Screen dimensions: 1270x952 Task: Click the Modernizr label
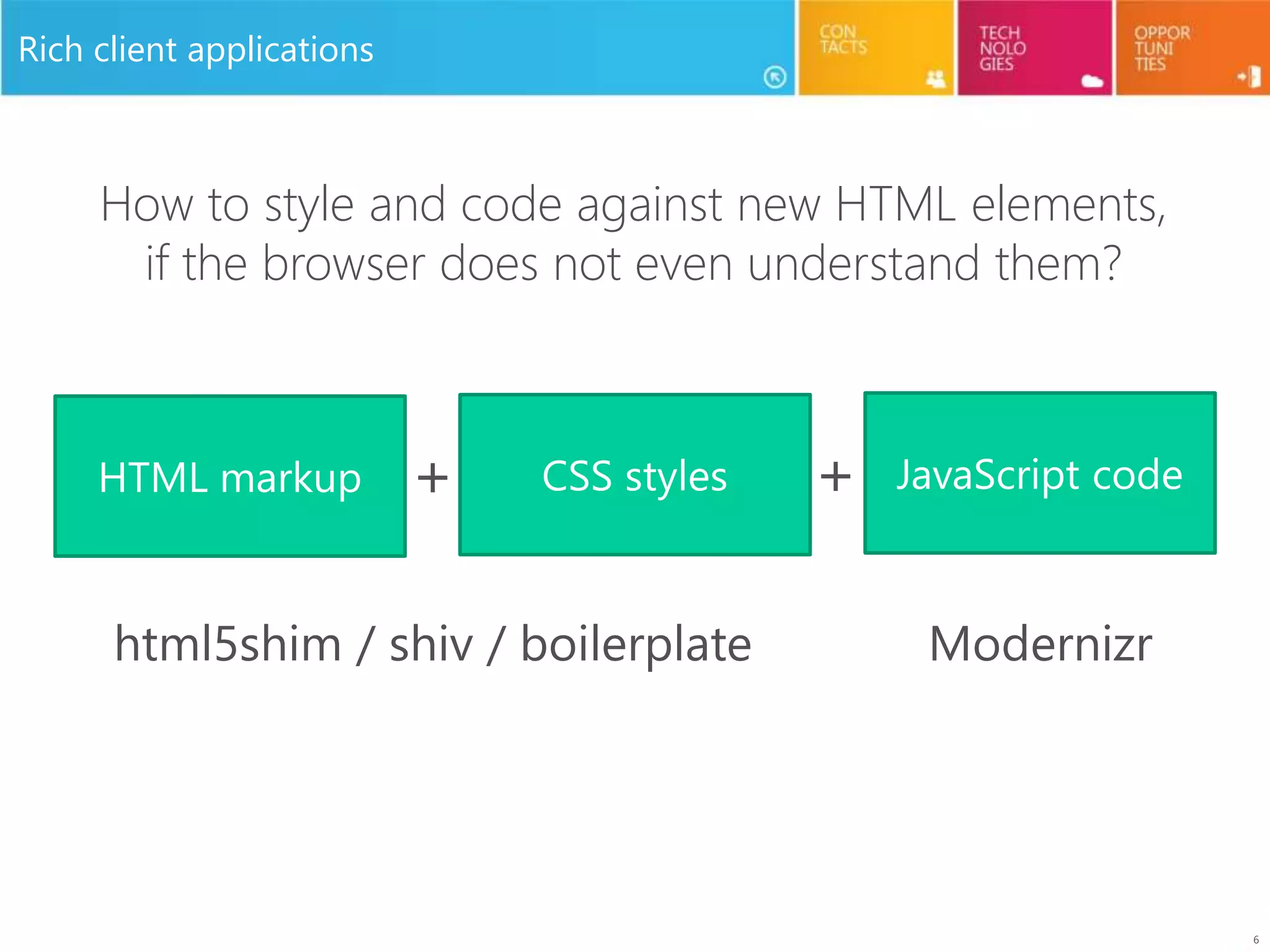click(1041, 645)
